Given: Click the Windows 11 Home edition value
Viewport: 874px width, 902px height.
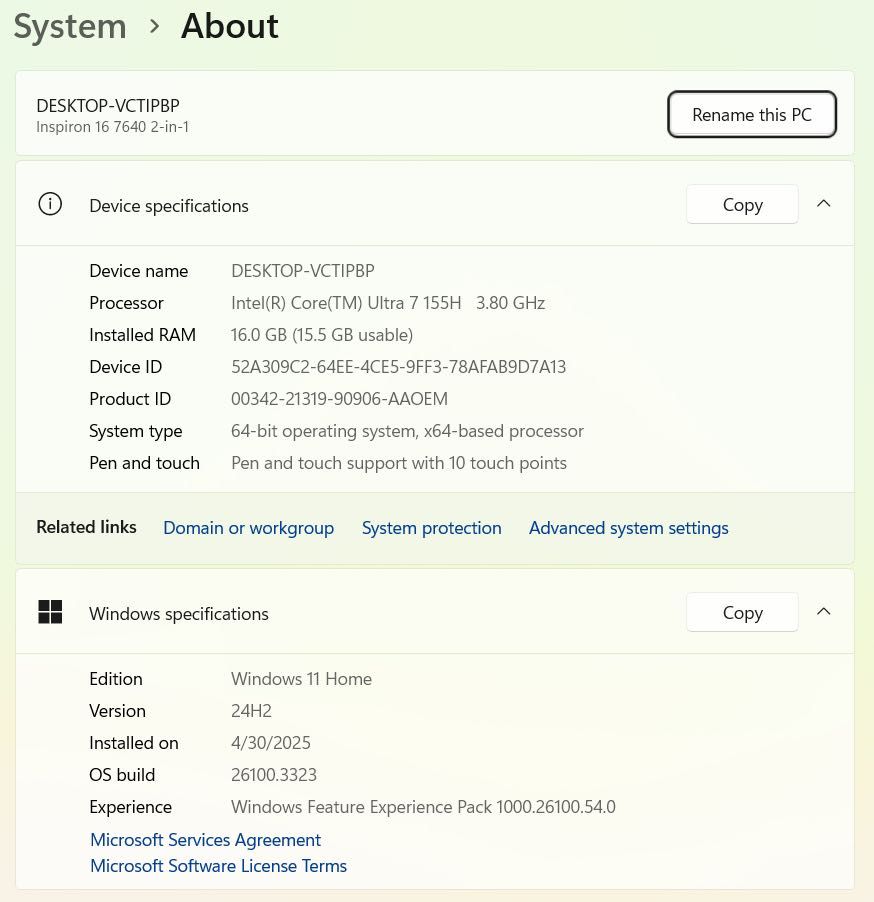Looking at the screenshot, I should pos(301,679).
